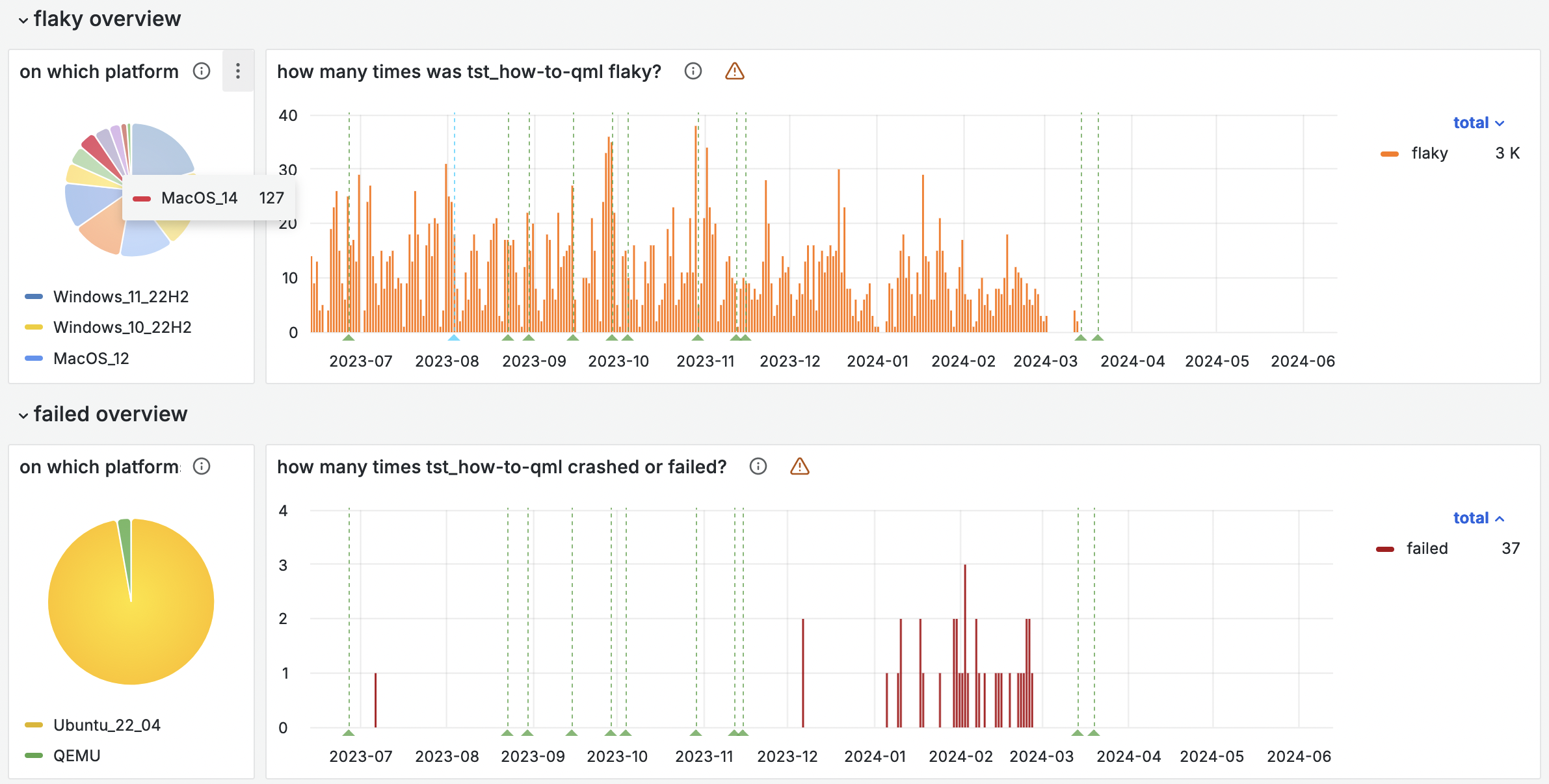This screenshot has width=1549, height=784.
Task: Open the flaky platform panel three-dot menu
Action: tap(238, 71)
